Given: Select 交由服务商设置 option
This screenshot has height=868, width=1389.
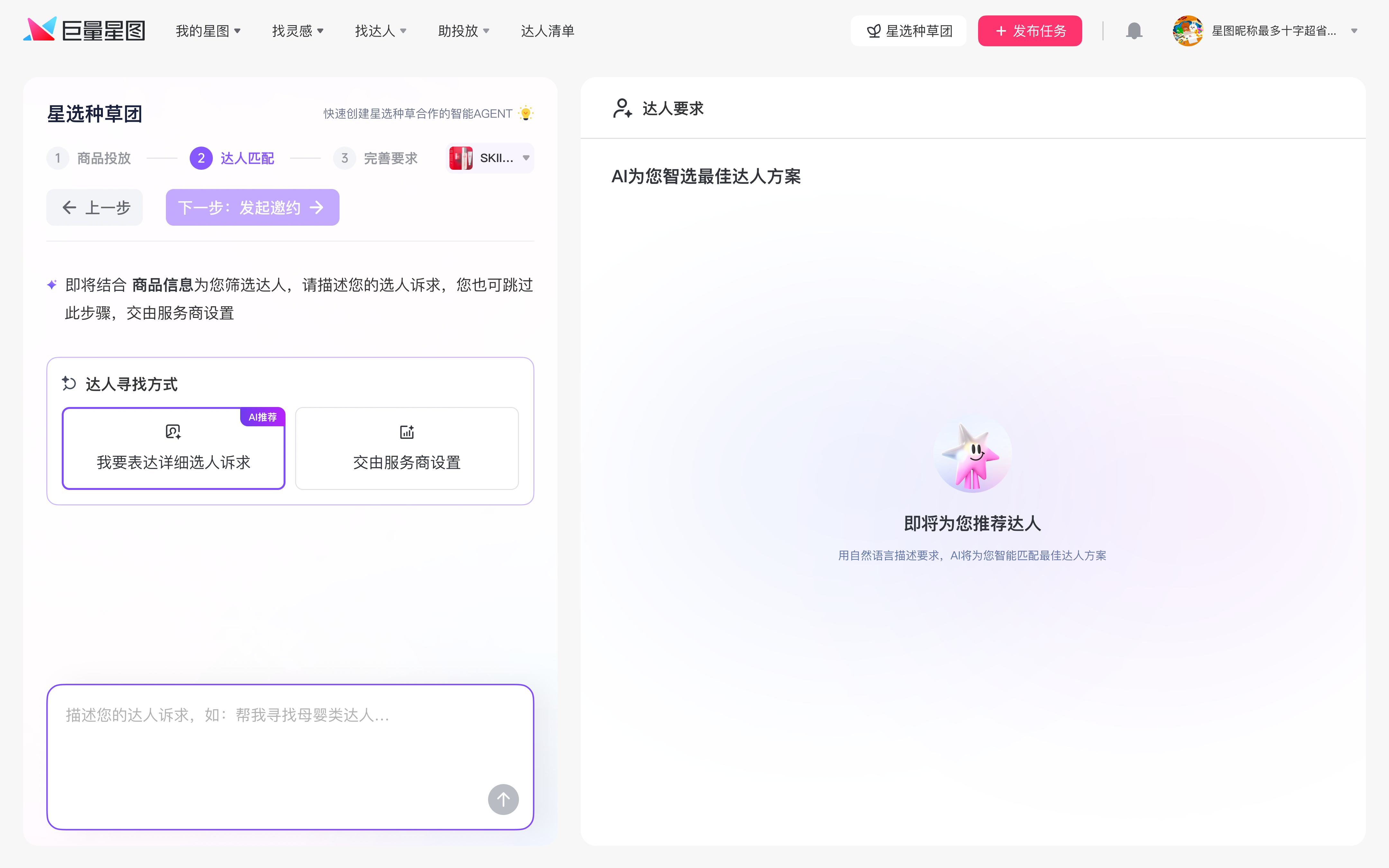Looking at the screenshot, I should 407,448.
